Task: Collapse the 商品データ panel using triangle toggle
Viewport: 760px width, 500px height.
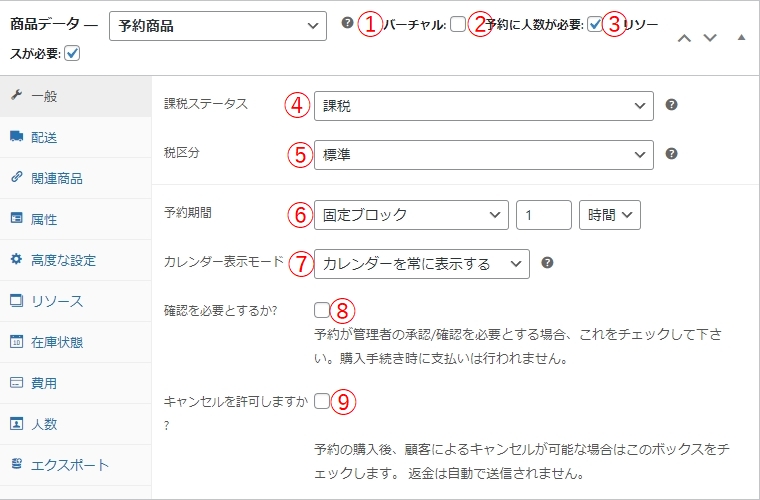Action: coord(741,37)
